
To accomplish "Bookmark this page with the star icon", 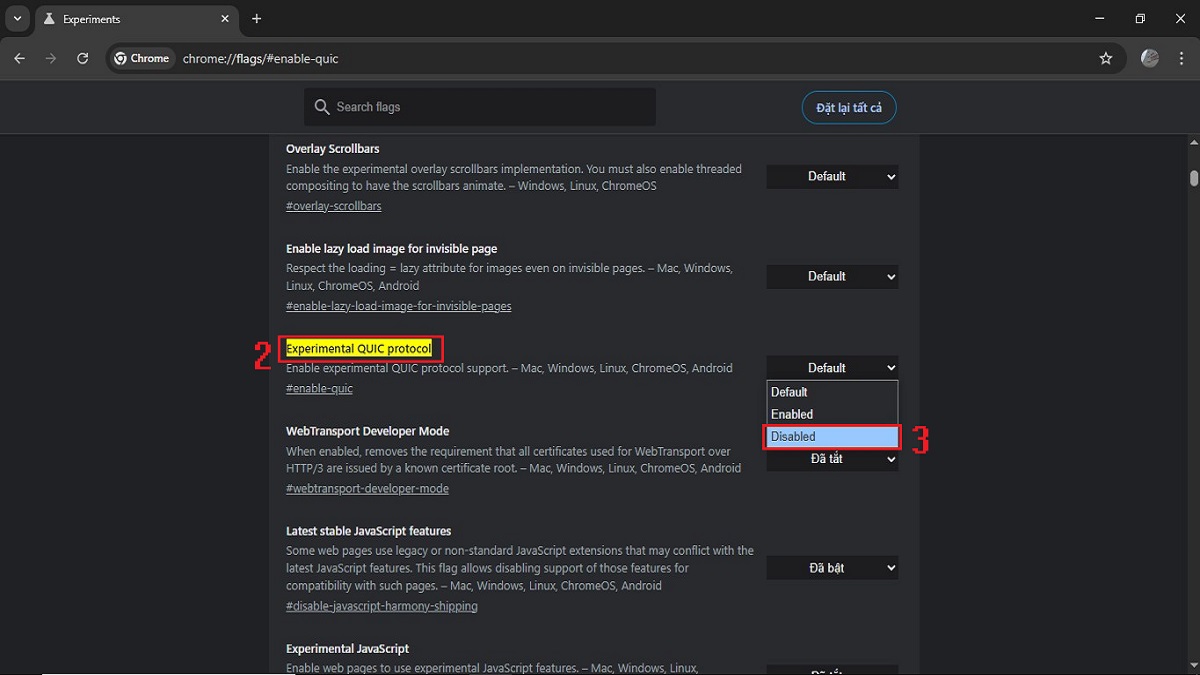I will [1106, 59].
